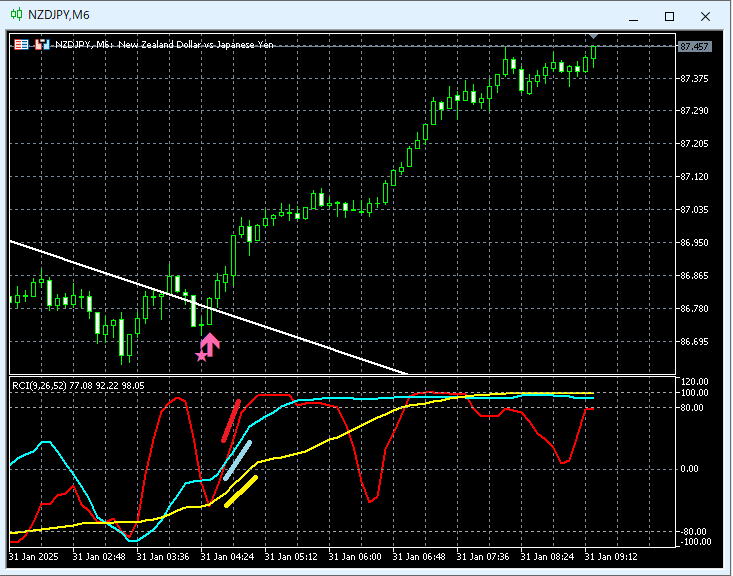
Task: Click the chart title 'New Zealand Dollar vs Japanese Yen'
Action: click(196, 45)
